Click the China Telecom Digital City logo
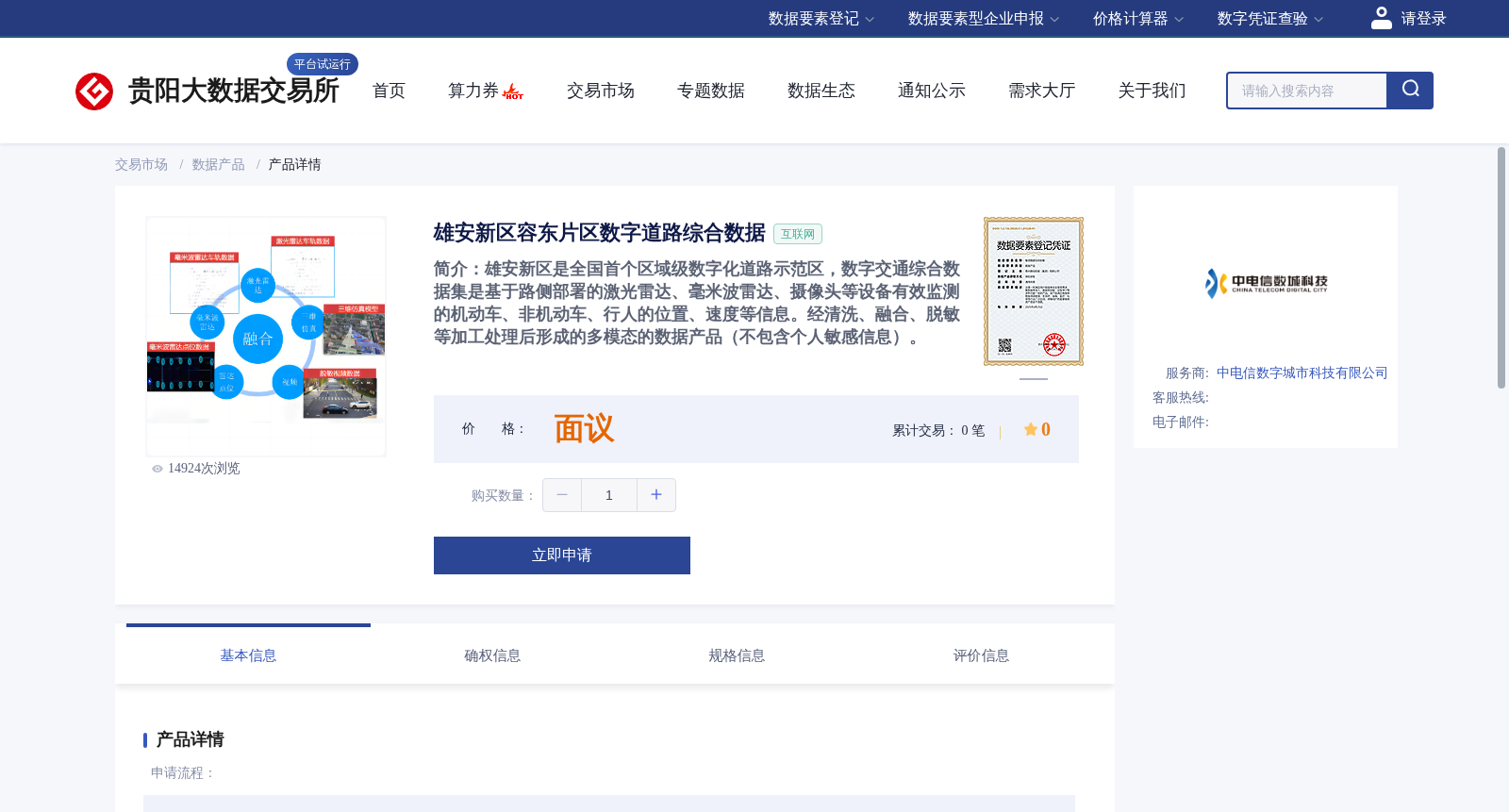 (x=1266, y=283)
